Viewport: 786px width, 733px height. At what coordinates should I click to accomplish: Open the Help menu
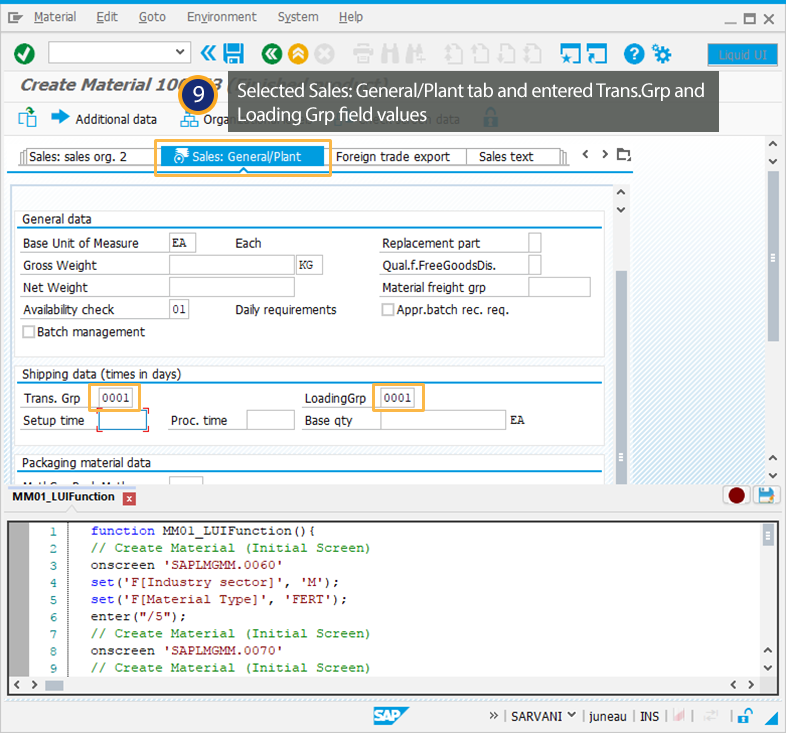(350, 17)
